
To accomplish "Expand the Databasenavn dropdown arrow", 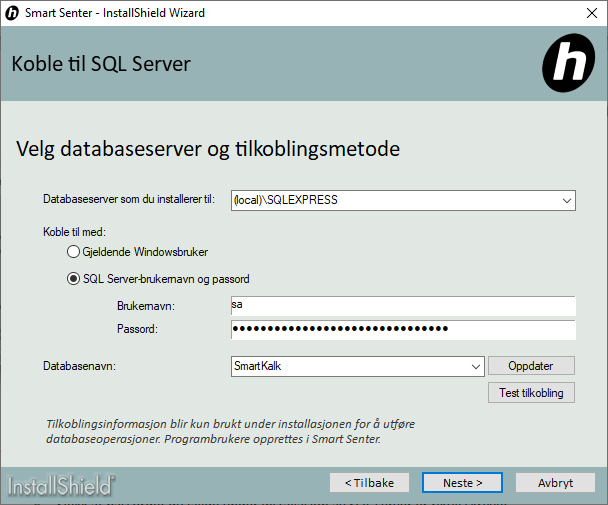I will (x=476, y=367).
